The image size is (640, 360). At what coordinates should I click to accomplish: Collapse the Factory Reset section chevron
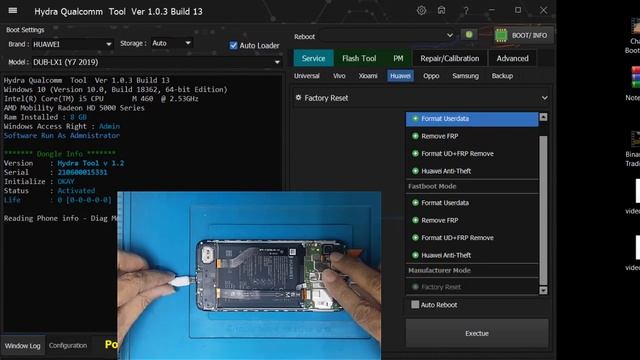pos(544,98)
